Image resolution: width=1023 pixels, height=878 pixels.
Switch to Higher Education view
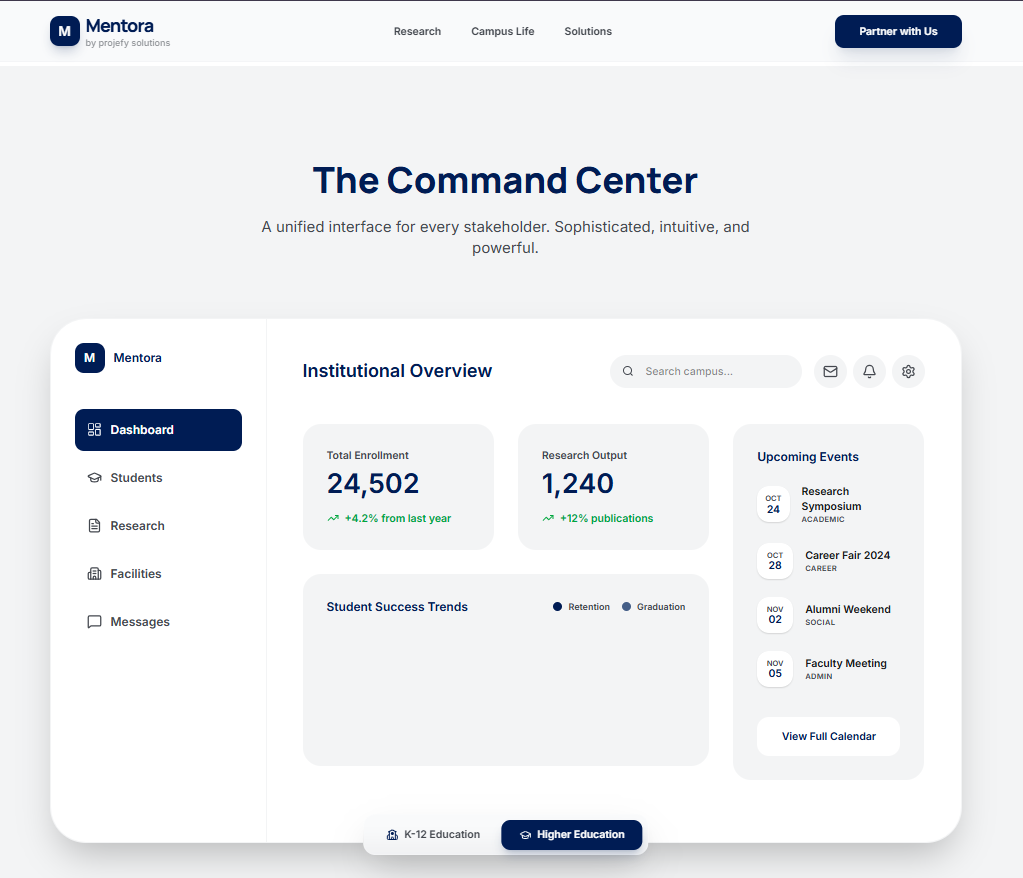click(x=572, y=835)
